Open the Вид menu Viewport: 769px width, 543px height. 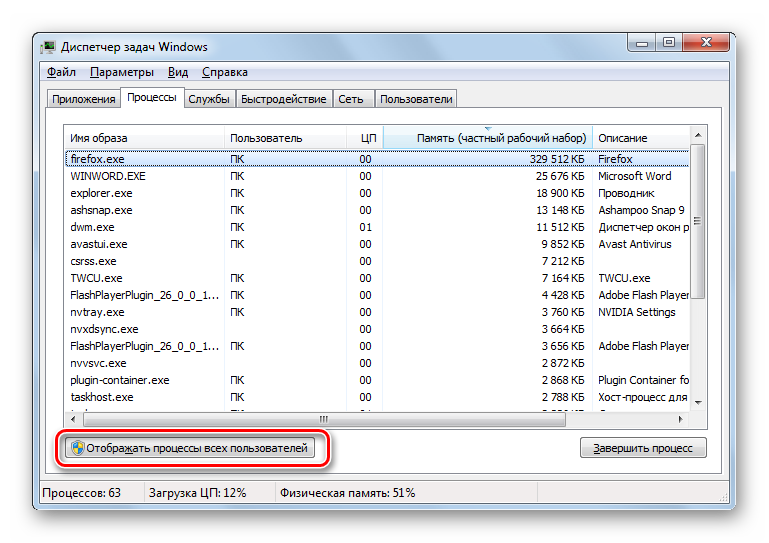click(178, 72)
